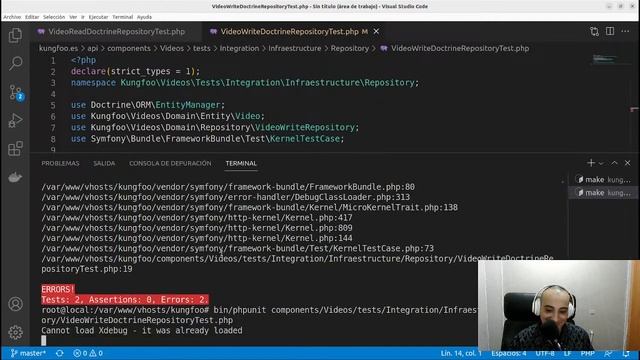Open the Terminal menu in menu bar

(122, 17)
